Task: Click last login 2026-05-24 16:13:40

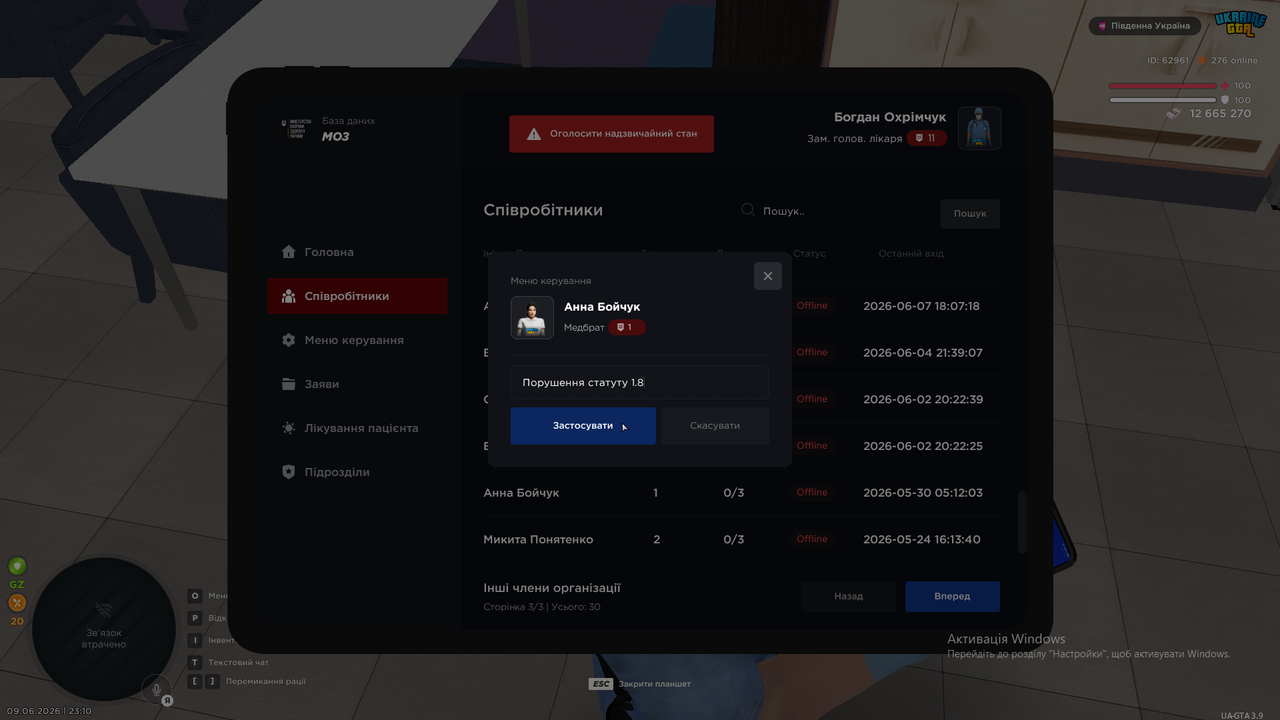Action: [922, 539]
